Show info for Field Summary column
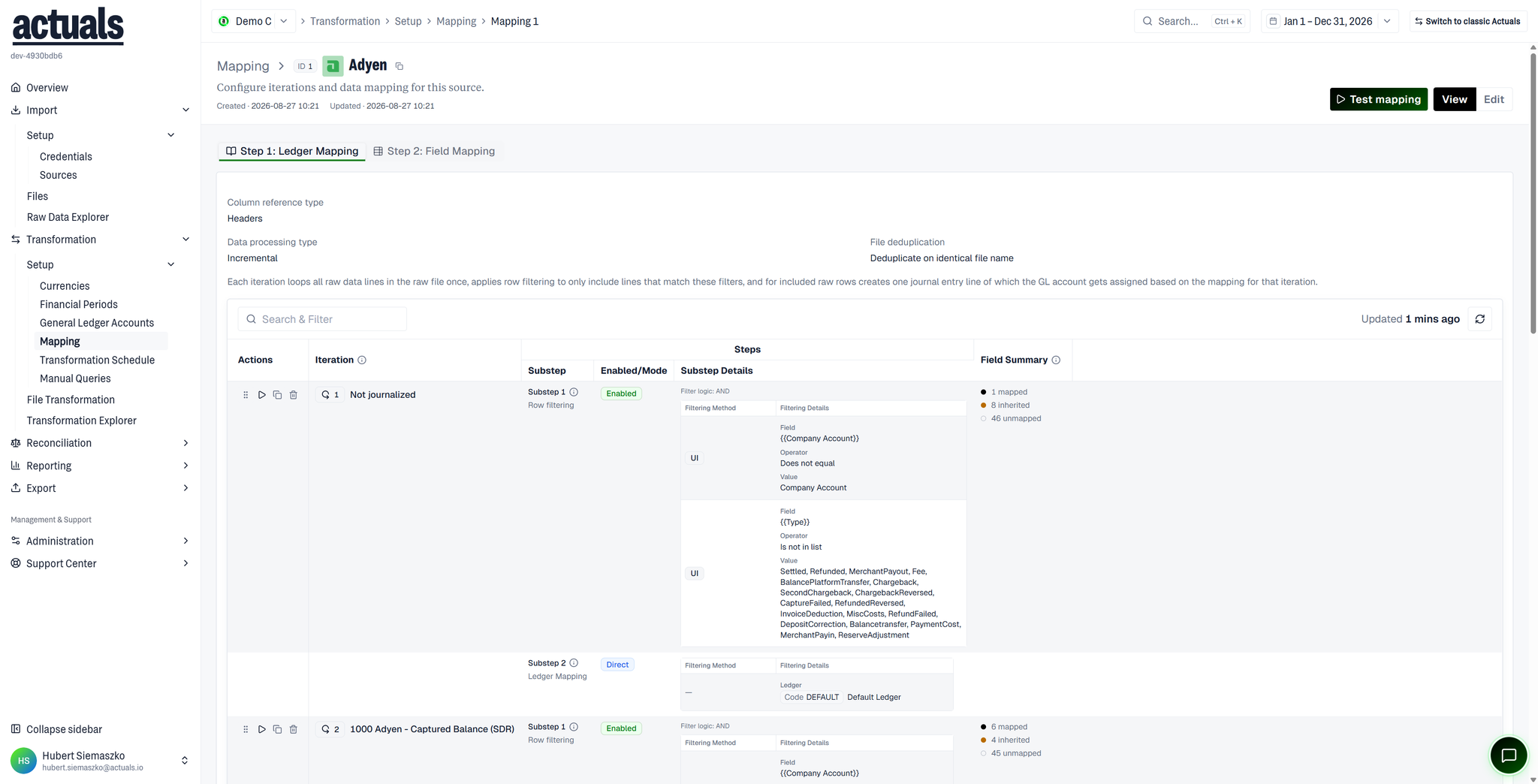This screenshot has height=784, width=1538. 1056,360
